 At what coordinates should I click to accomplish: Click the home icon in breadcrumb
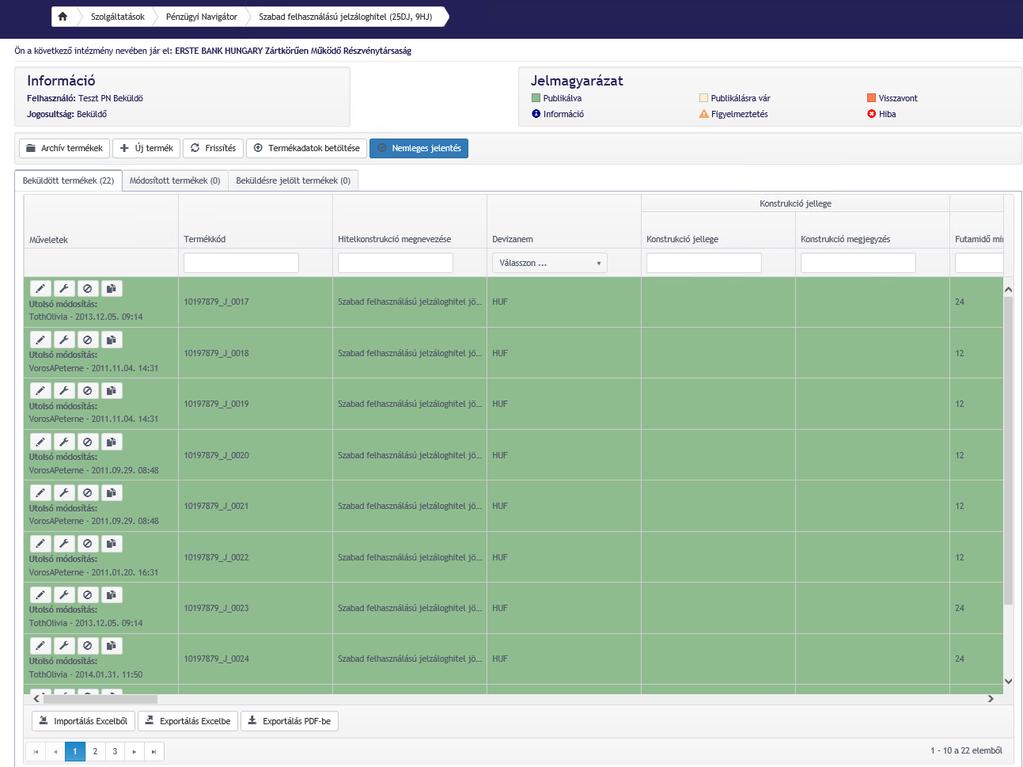[63, 16]
